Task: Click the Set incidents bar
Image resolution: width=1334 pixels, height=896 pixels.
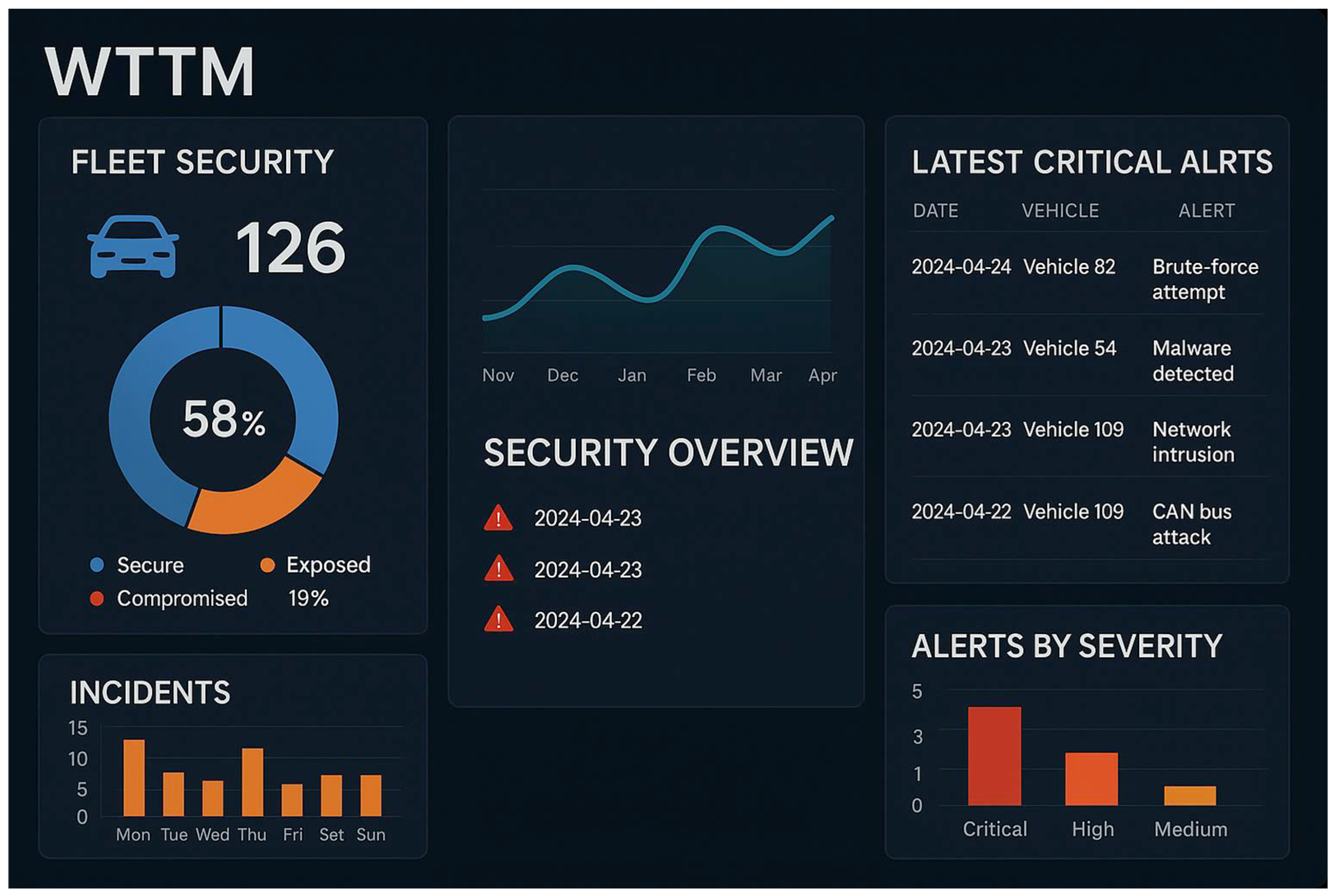Action: 331,795
